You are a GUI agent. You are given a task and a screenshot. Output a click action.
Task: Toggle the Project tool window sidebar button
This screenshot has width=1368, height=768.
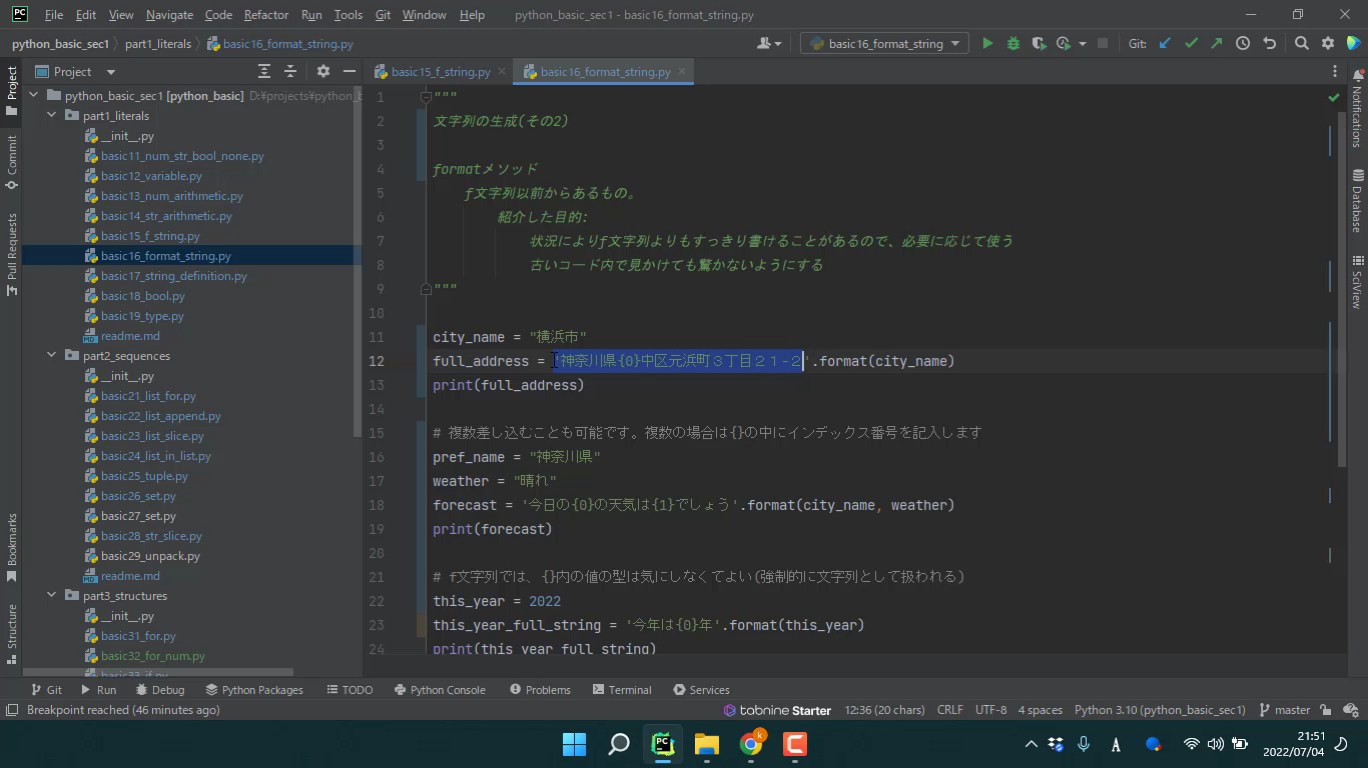pyautogui.click(x=12, y=90)
